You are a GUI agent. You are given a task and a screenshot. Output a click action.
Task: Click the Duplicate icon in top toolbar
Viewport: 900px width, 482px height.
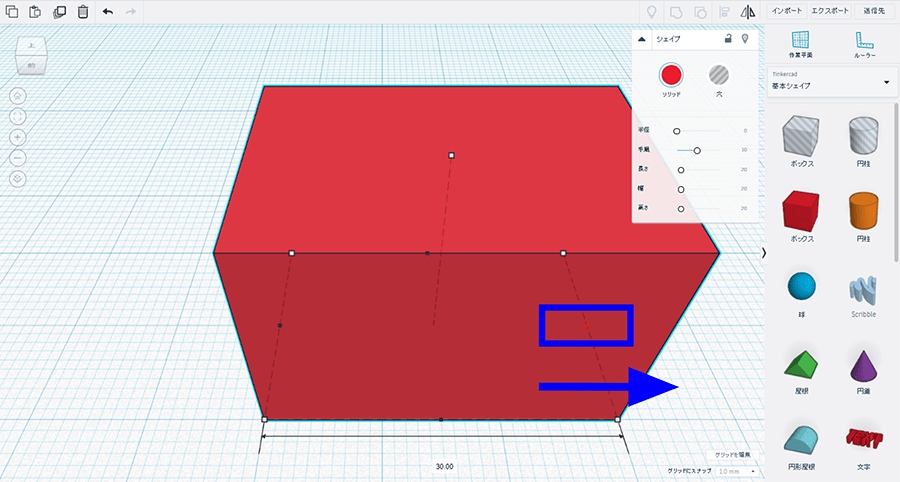[59, 12]
